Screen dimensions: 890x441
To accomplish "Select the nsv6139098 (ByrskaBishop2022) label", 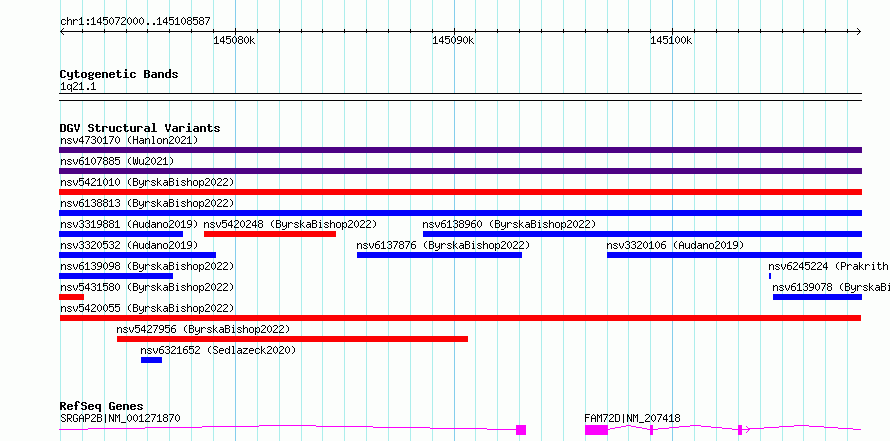I will tap(147, 266).
